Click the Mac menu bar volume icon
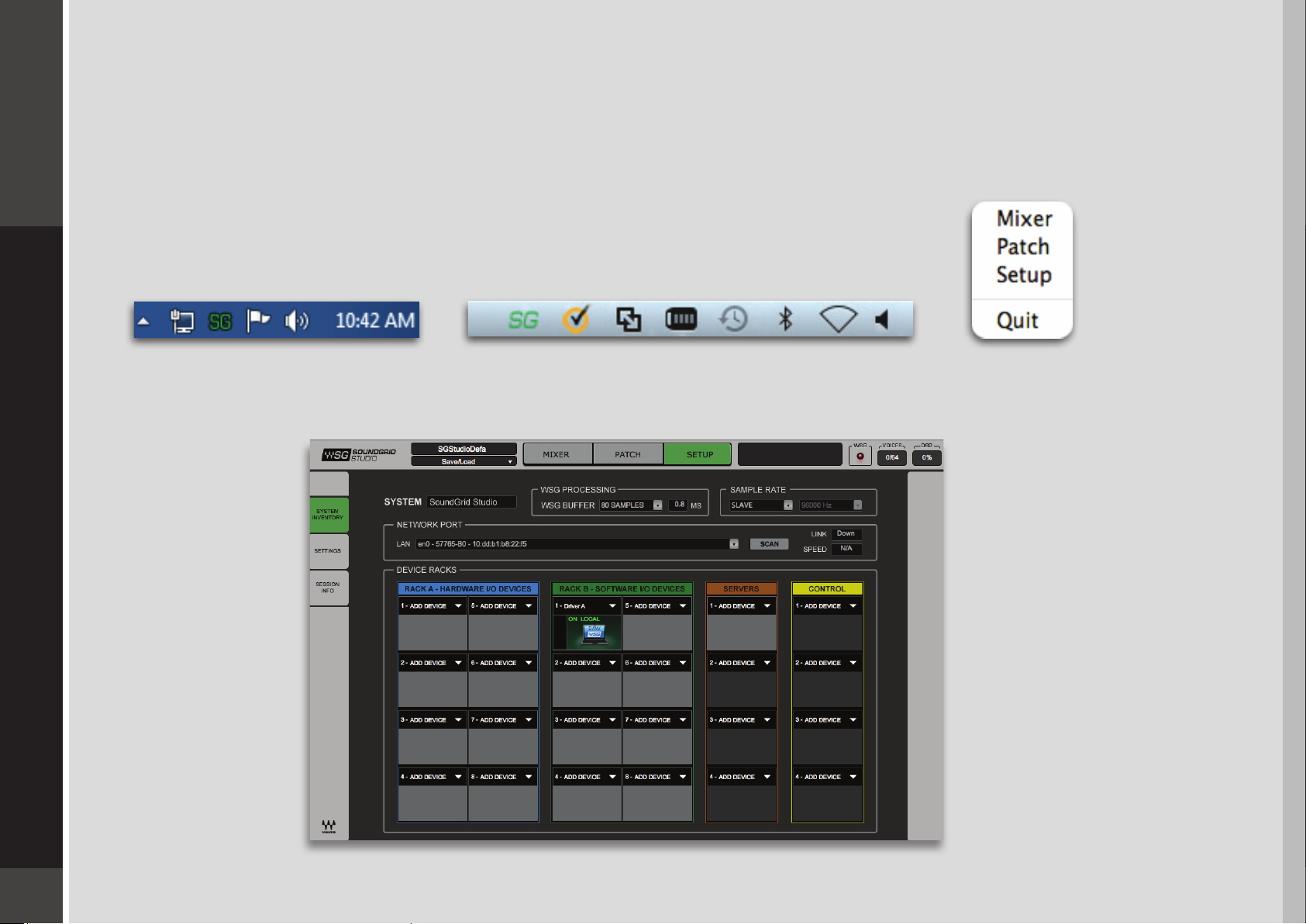The width and height of the screenshot is (1306, 924). tap(882, 319)
